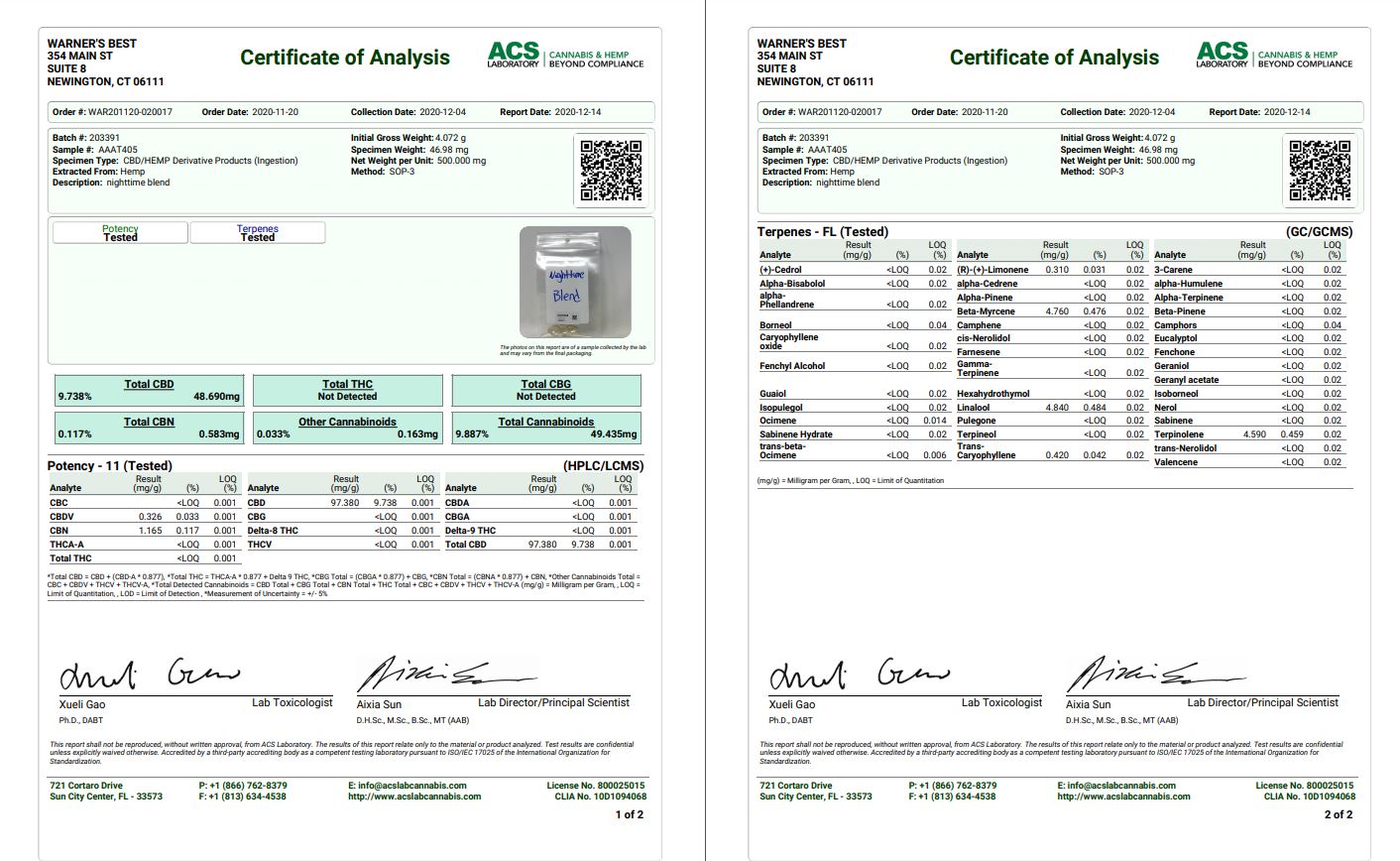Click the (+)-Cedrol analyte
The width and height of the screenshot is (1400, 861).
(780, 270)
